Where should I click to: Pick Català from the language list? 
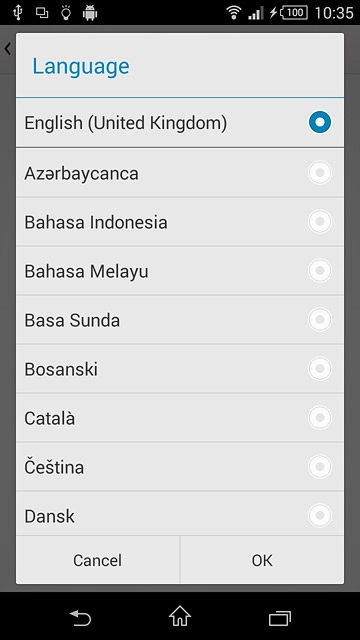pos(180,418)
